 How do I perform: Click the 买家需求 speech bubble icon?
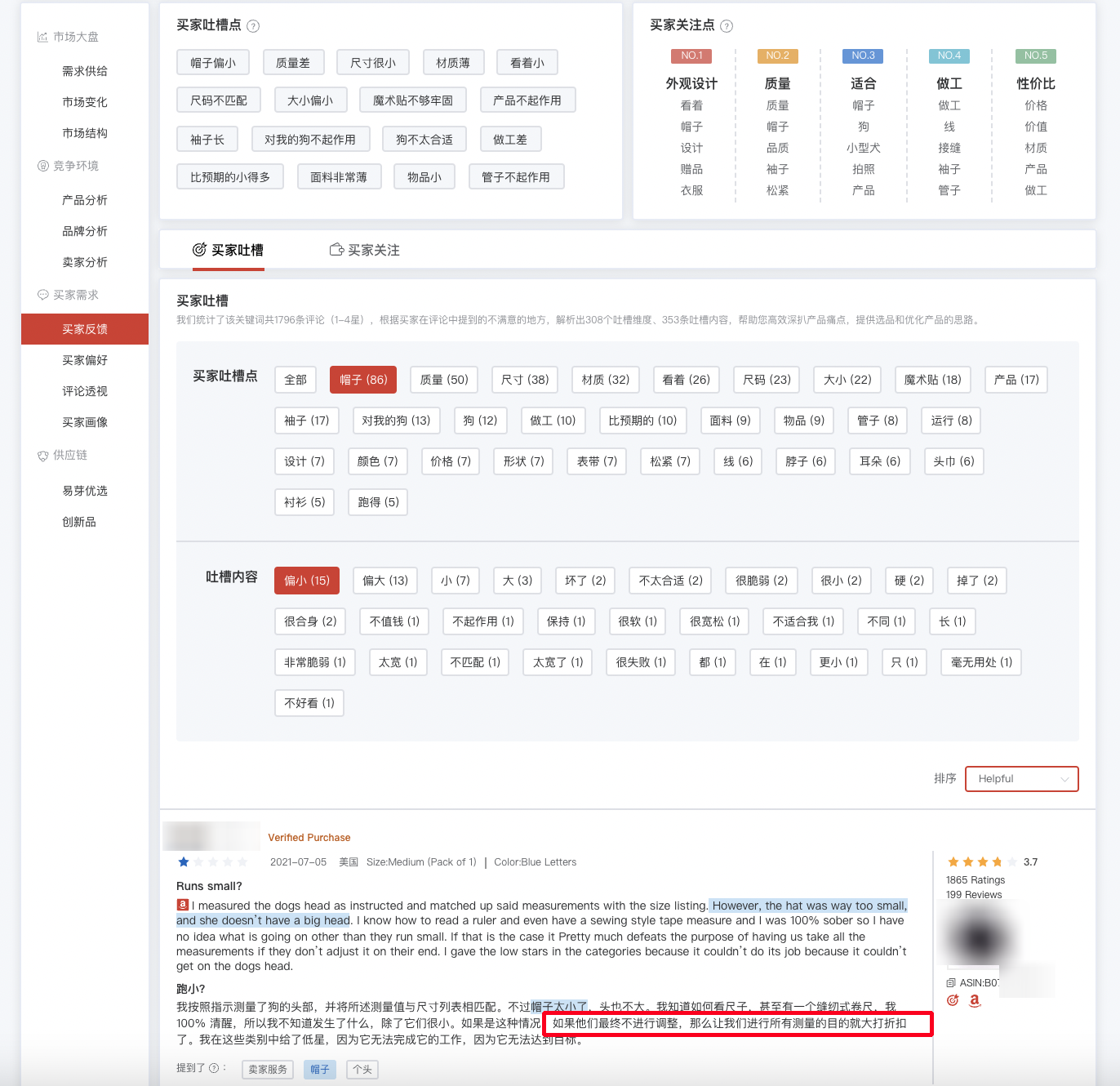[42, 295]
